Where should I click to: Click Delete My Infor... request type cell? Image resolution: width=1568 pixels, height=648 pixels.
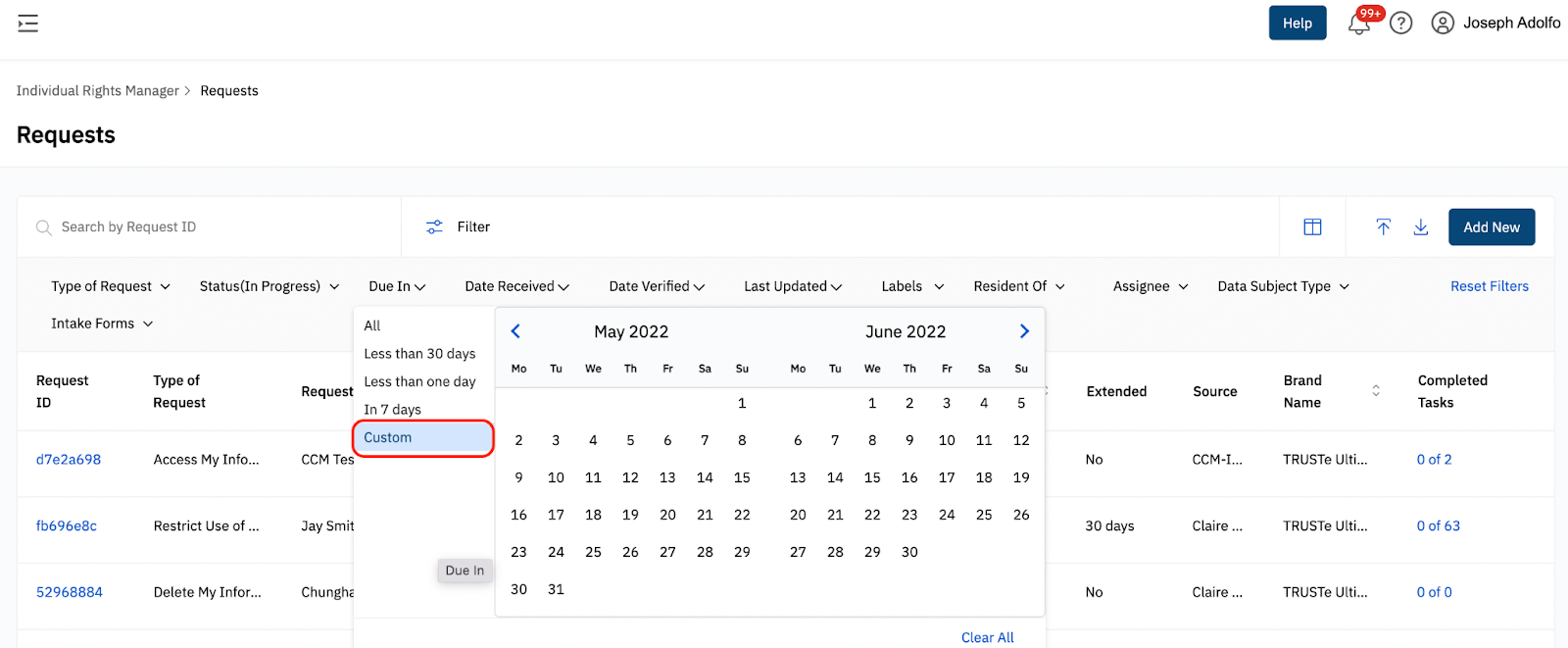[208, 593]
